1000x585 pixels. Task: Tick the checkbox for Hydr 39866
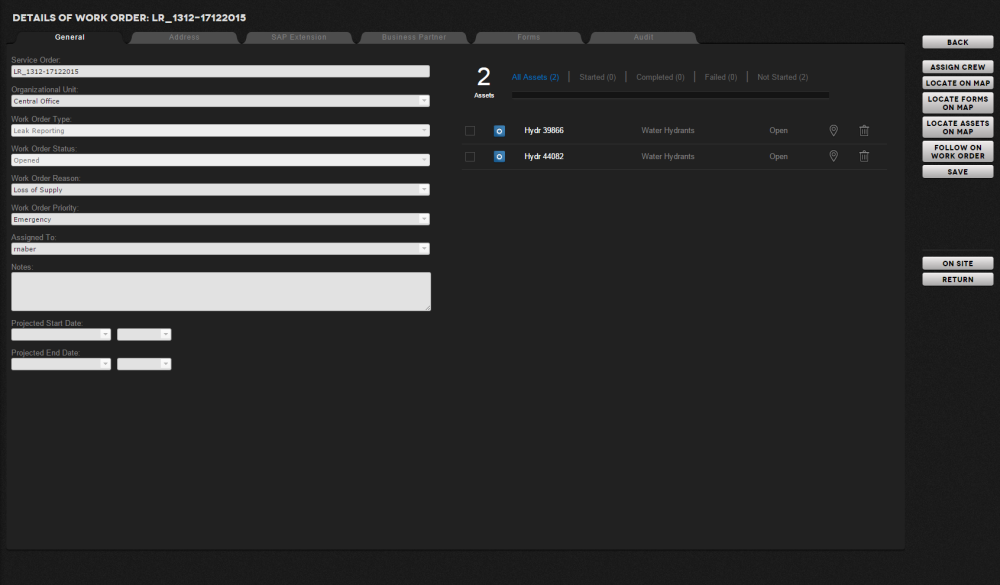[x=470, y=130]
